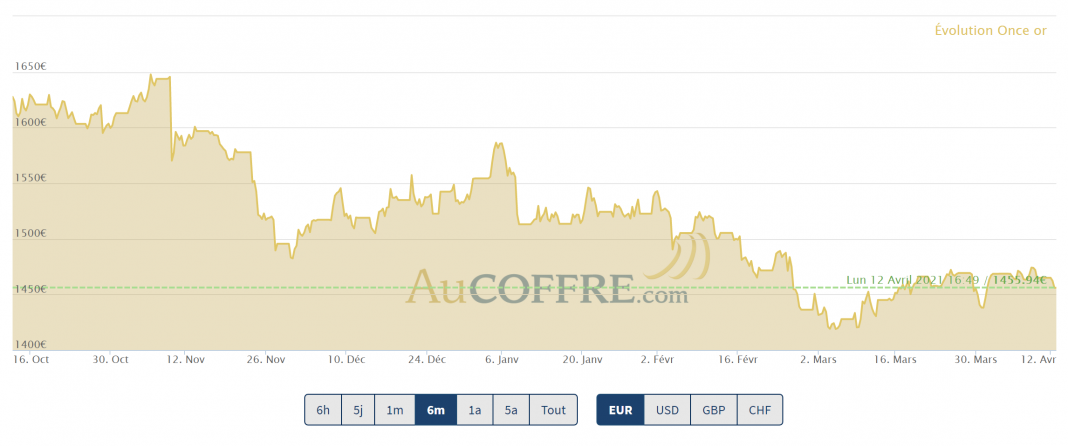1068x446 pixels.
Task: Click the 12. Nov date label
Action: pyautogui.click(x=185, y=359)
